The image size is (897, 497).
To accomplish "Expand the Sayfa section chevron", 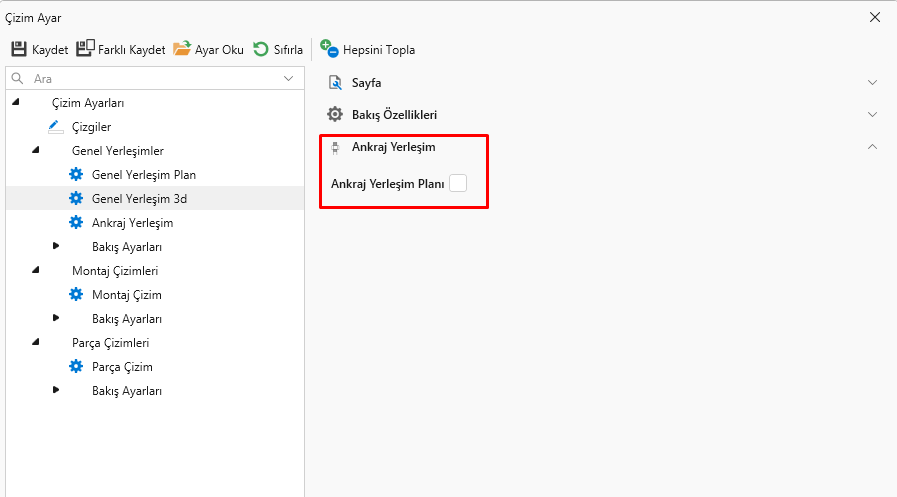I will (872, 83).
